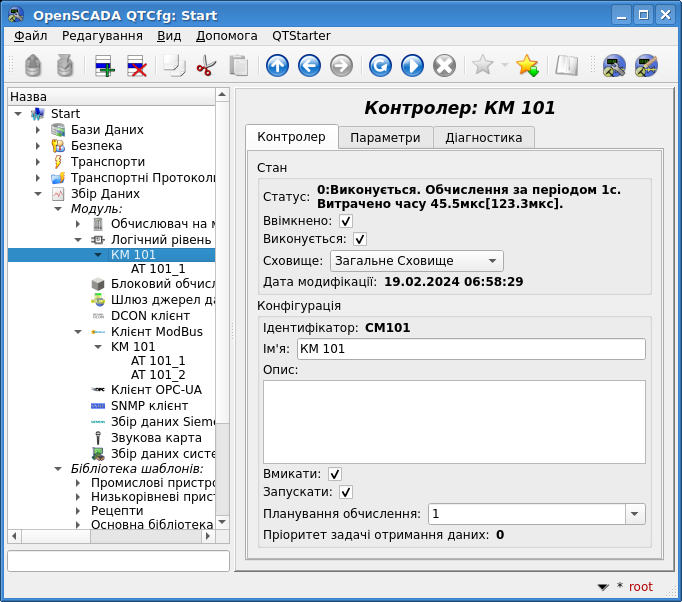Go up with the blue arrow icon
Screen dimensions: 682x602
tap(277, 66)
